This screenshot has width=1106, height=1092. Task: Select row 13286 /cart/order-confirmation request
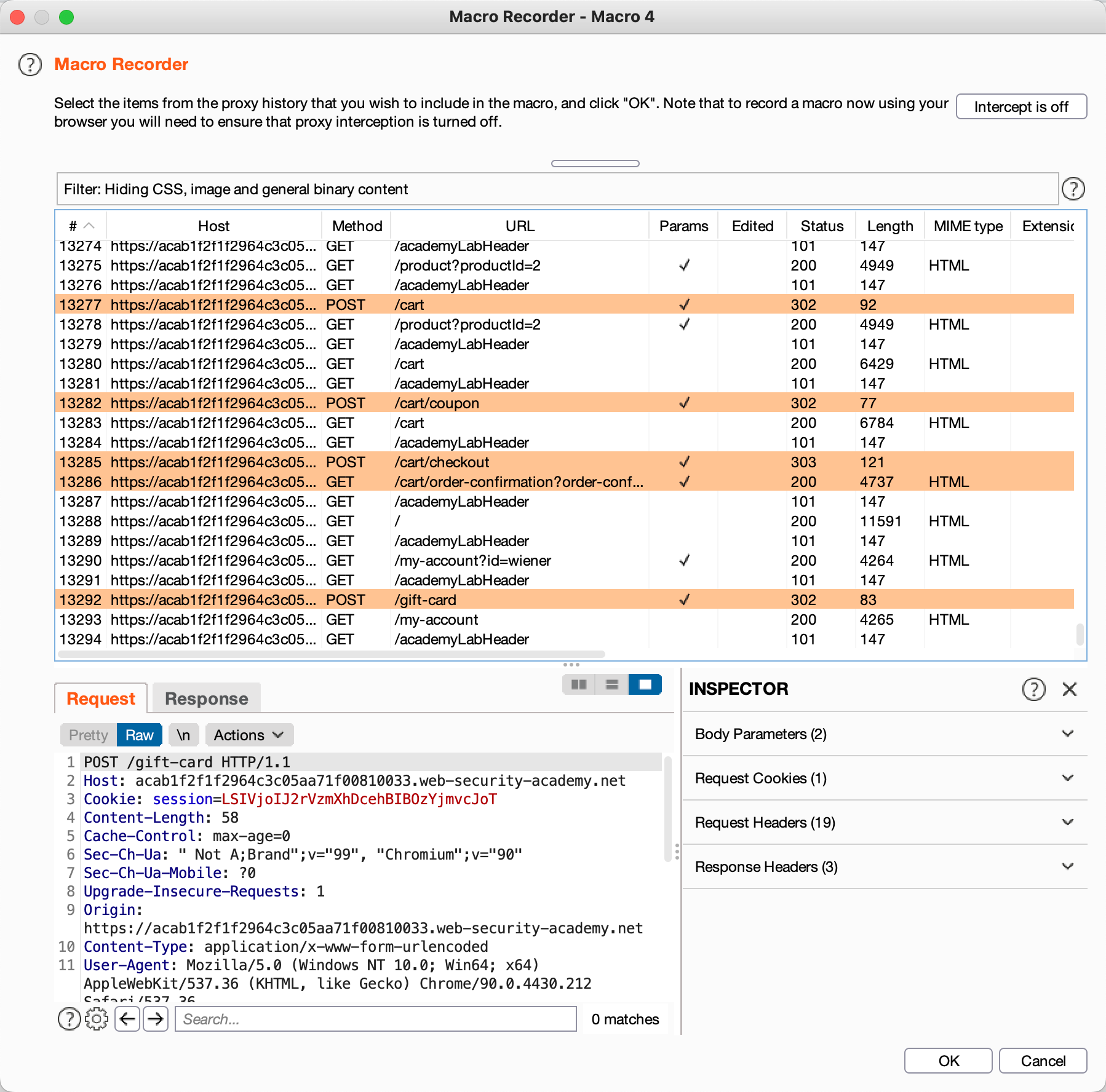click(x=565, y=481)
